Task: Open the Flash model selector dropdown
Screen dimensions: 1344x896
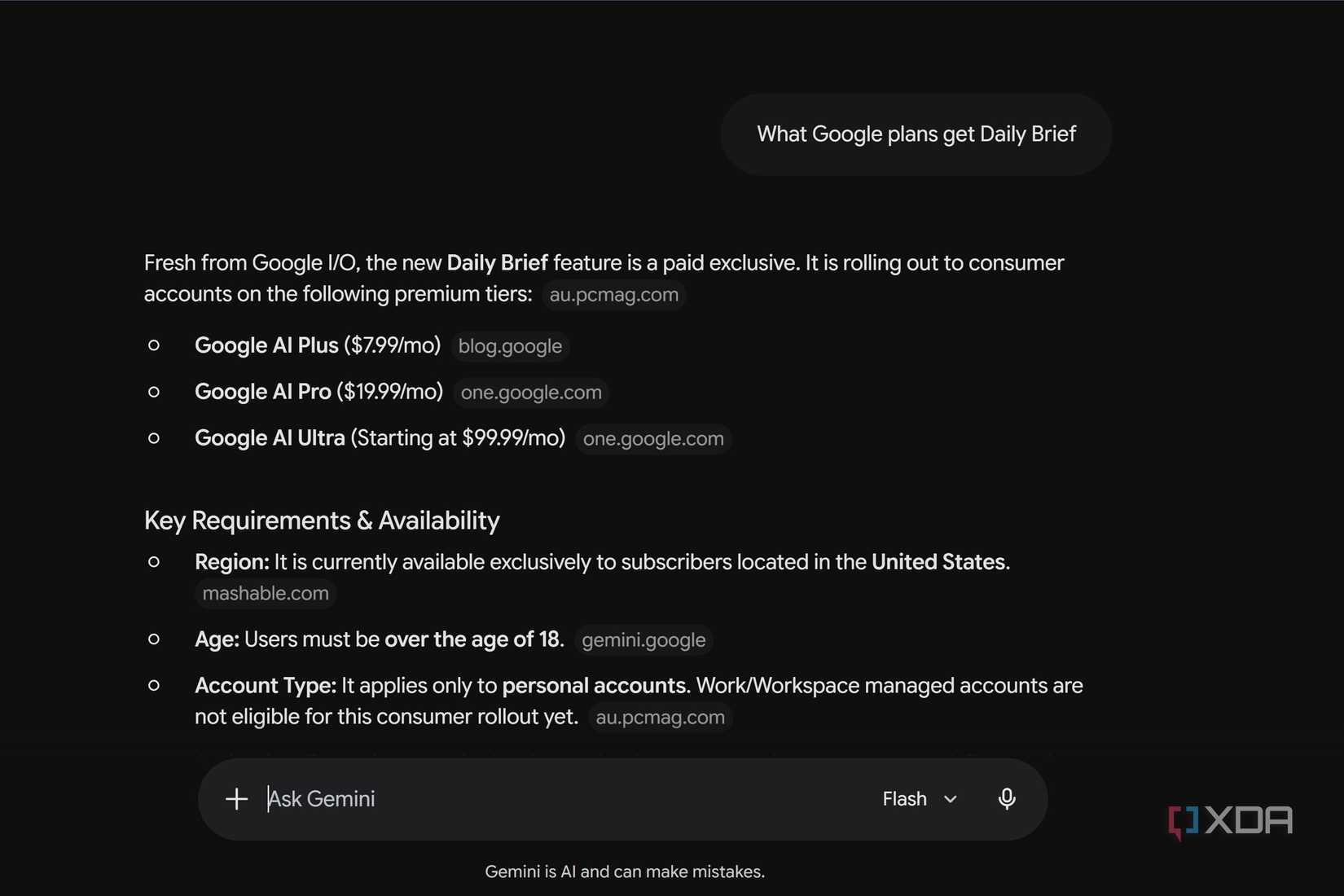Action: 920,799
